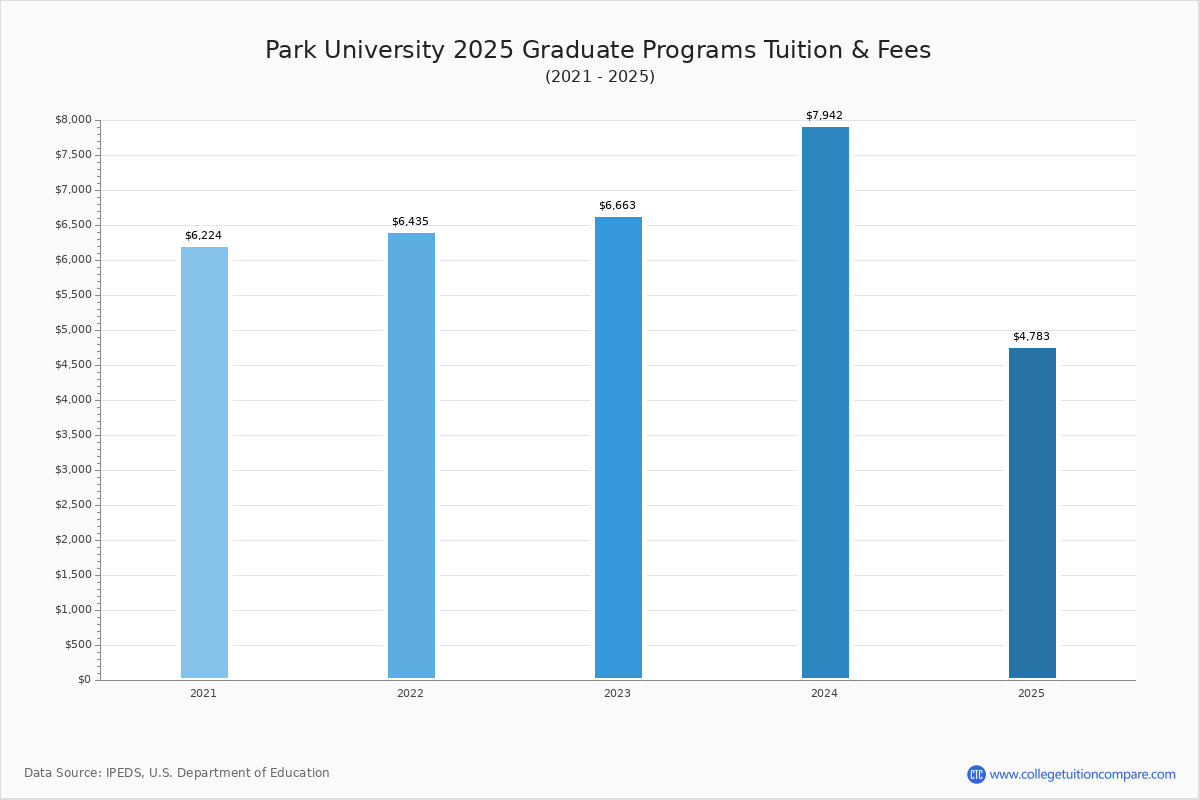1200x800 pixels.
Task: Click the CTC logo icon
Action: pos(976,774)
